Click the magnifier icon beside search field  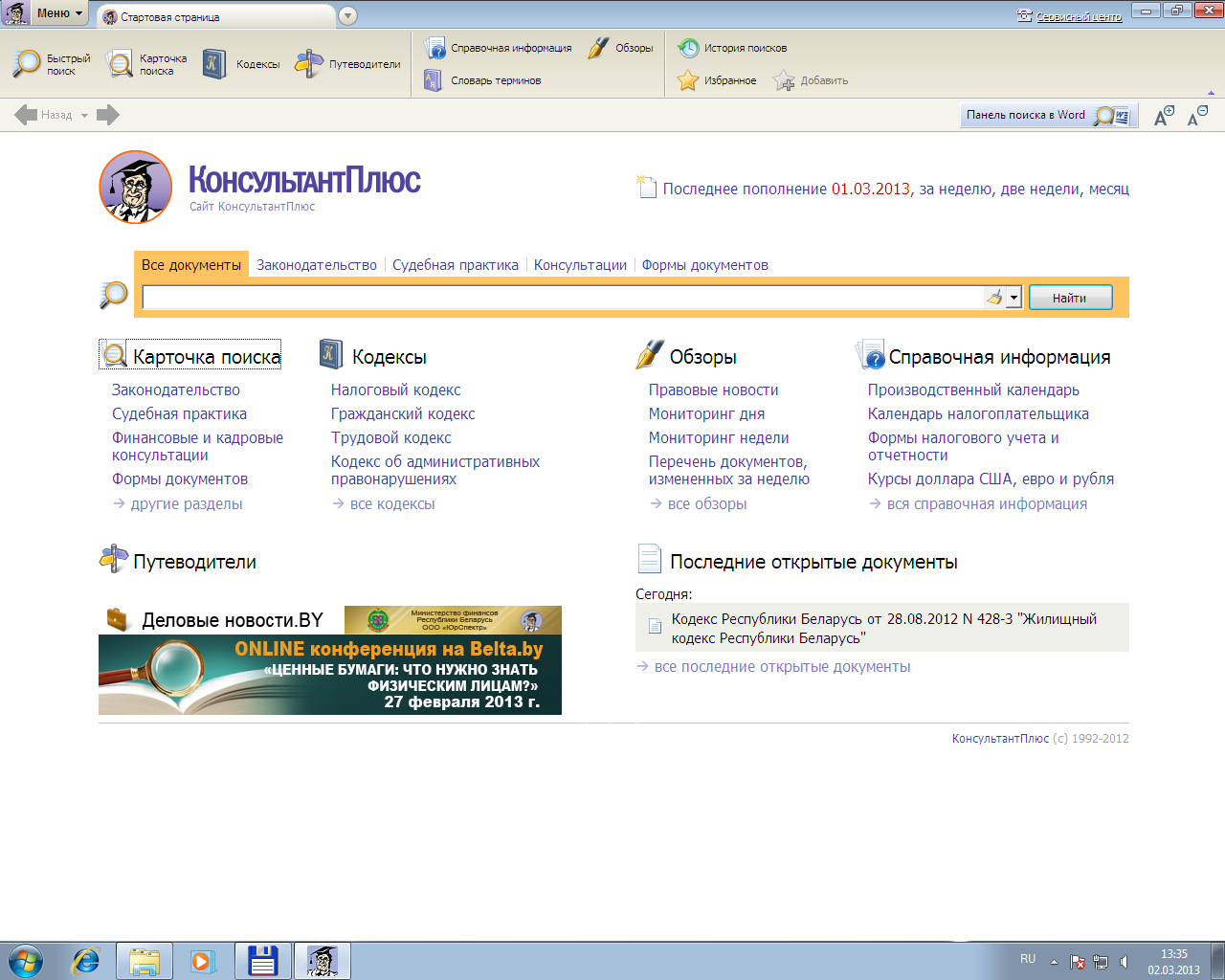[114, 295]
